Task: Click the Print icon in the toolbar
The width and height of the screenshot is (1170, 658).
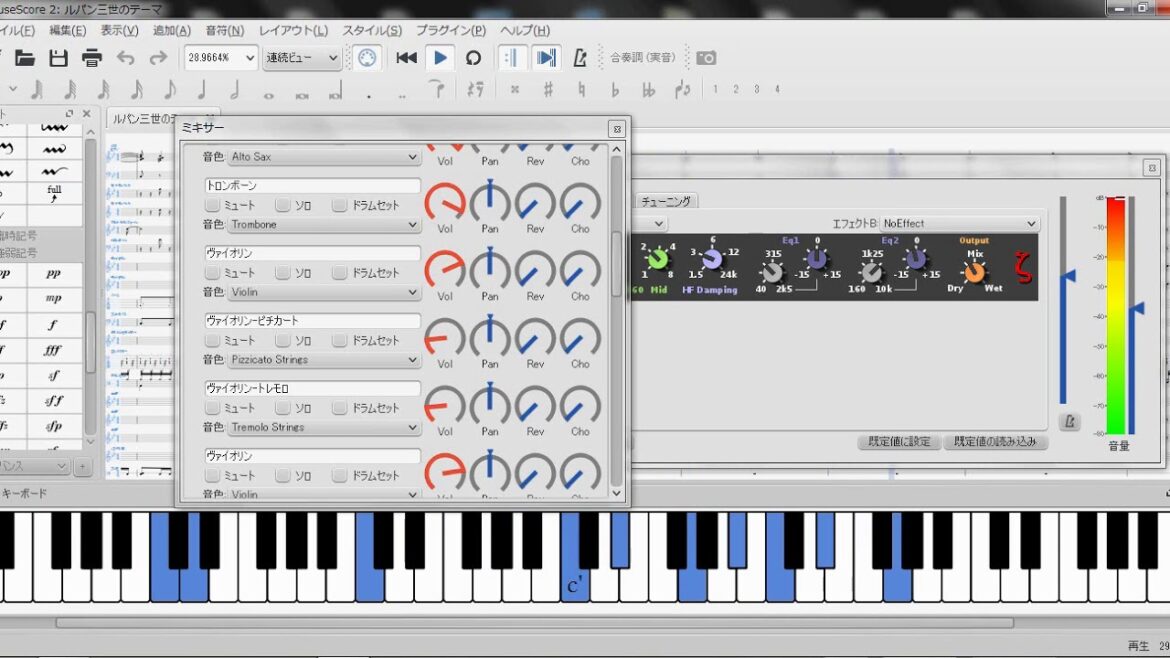Action: point(92,58)
